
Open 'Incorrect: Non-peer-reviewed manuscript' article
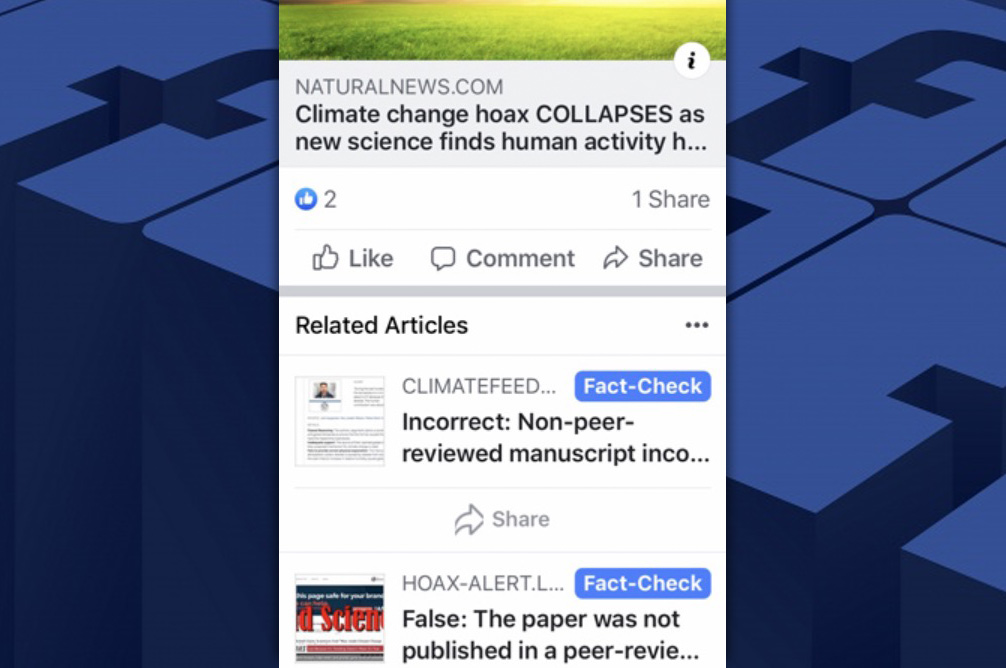click(556, 438)
